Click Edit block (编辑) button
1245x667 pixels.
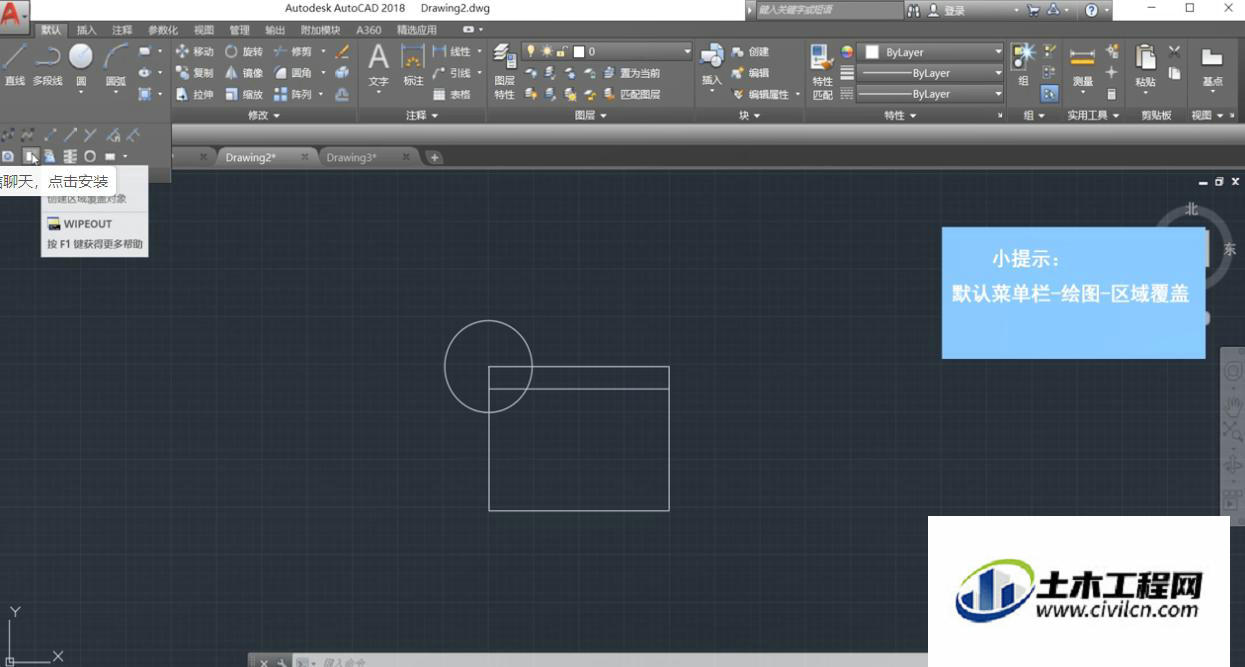pos(751,73)
